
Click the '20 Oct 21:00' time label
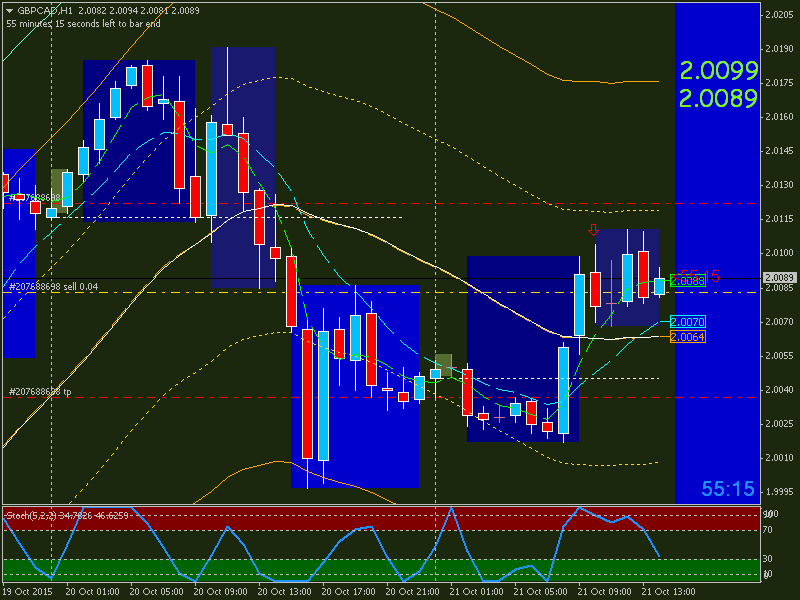412,592
